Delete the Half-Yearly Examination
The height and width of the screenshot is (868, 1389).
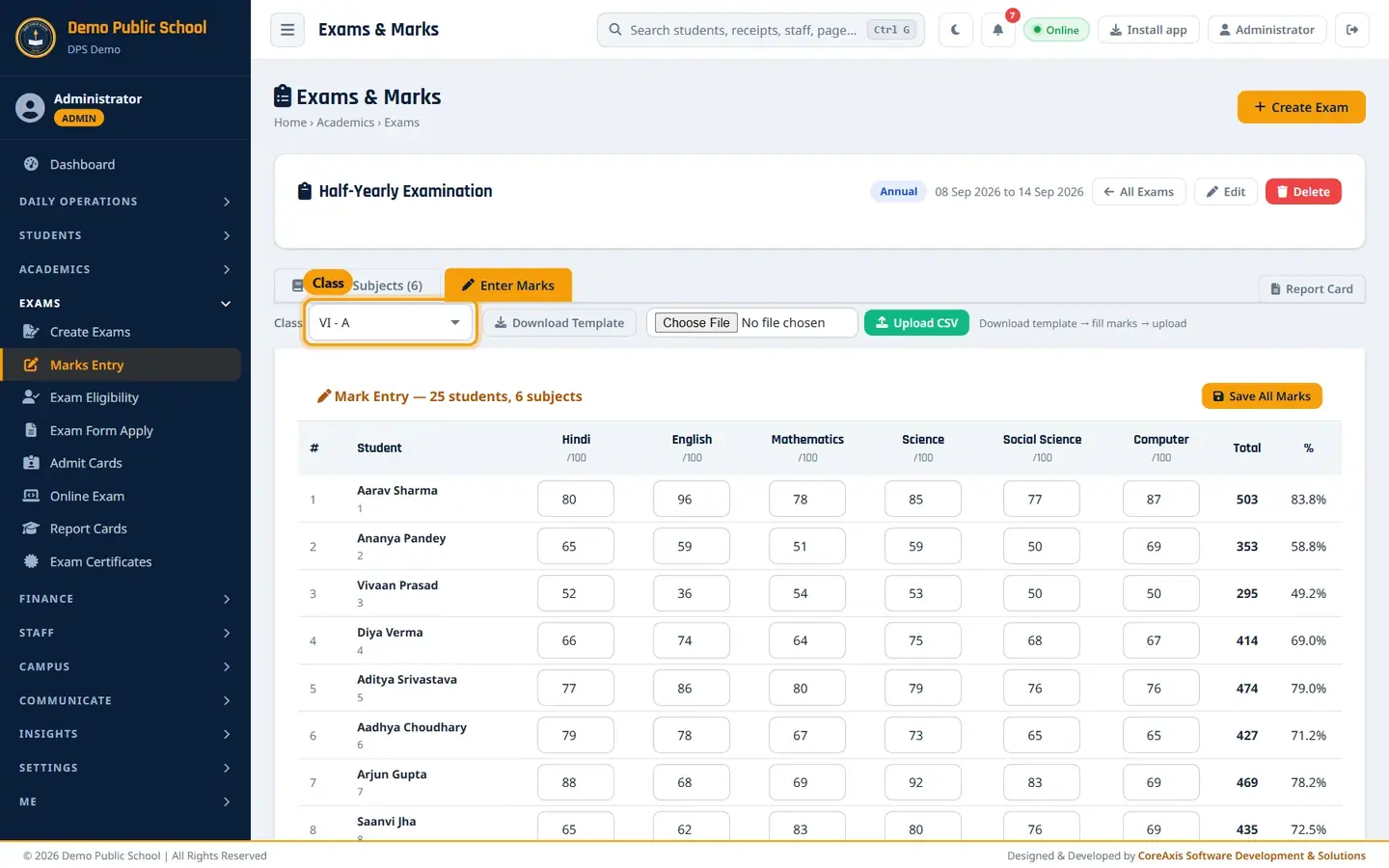(1303, 192)
